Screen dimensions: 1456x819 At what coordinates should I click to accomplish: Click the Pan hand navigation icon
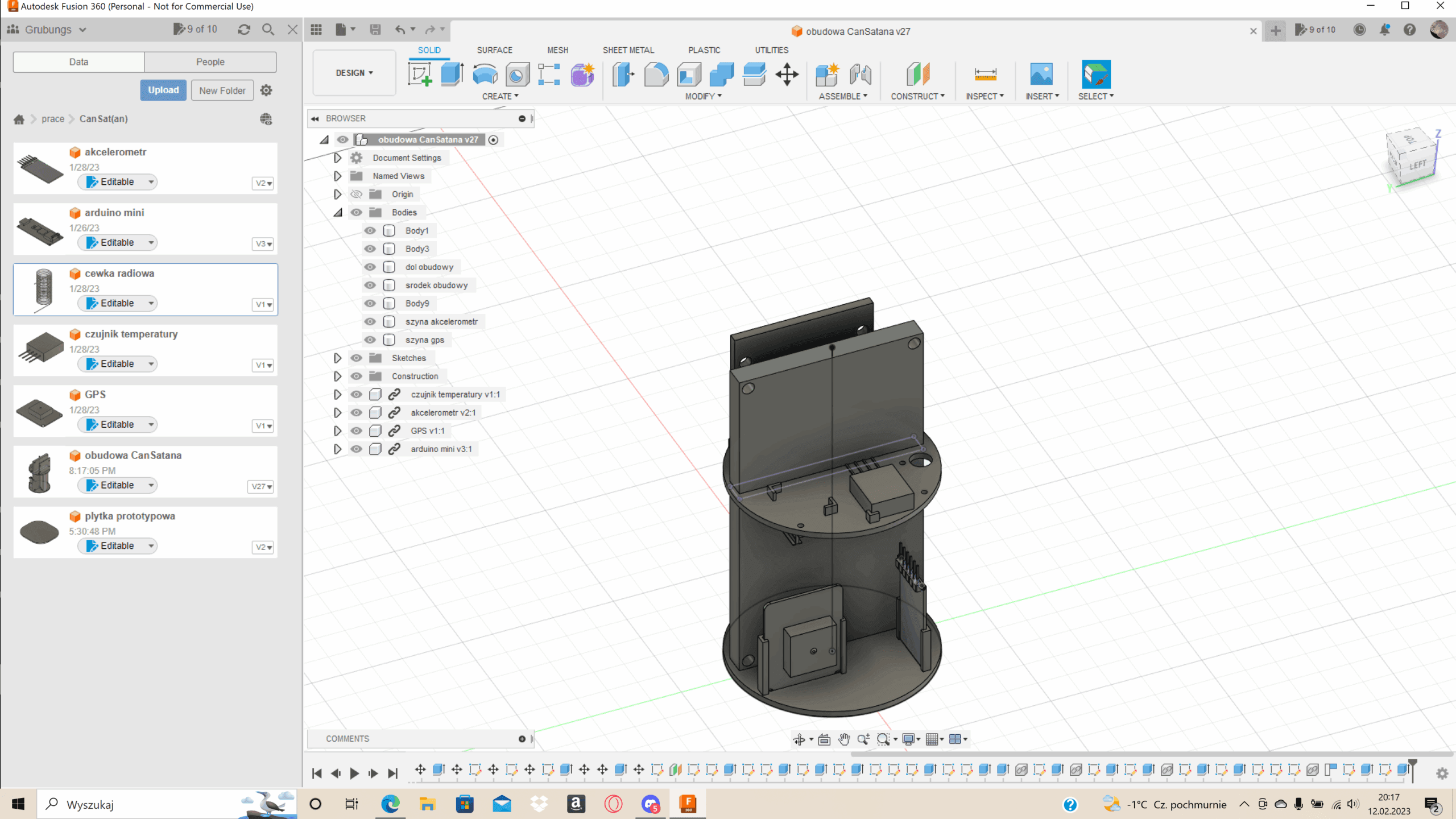pos(844,739)
